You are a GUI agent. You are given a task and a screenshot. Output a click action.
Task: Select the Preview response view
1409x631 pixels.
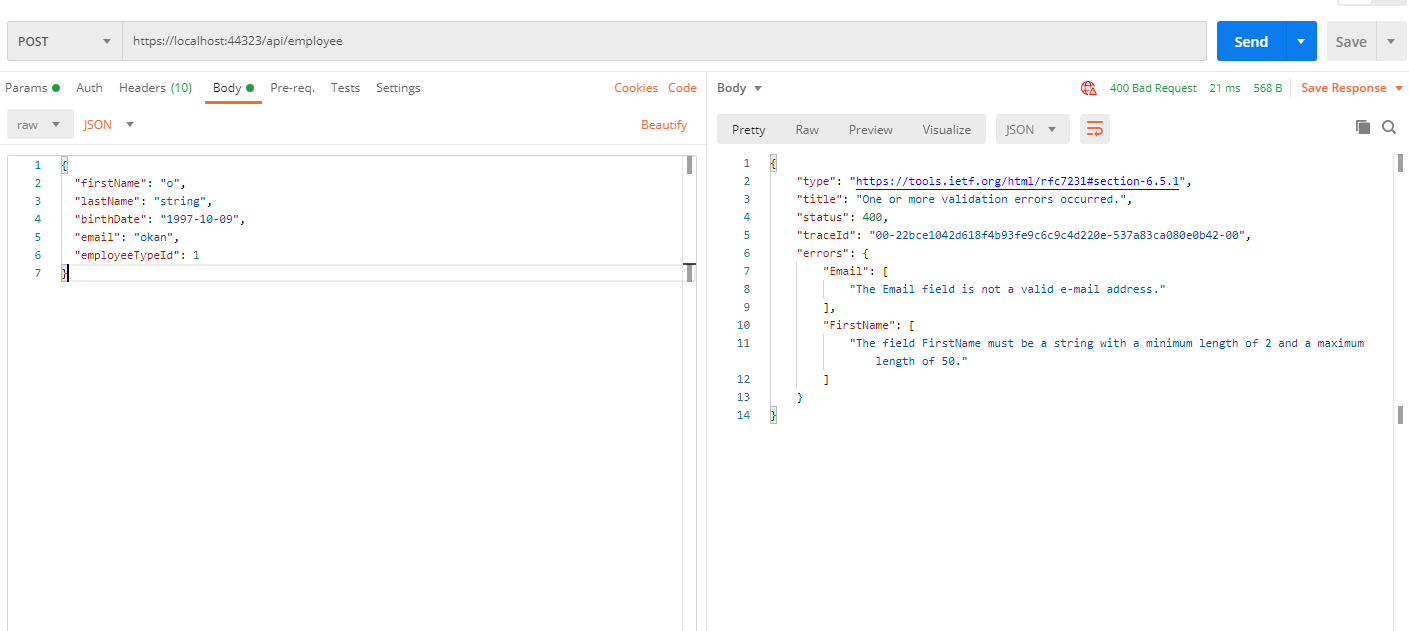[870, 130]
